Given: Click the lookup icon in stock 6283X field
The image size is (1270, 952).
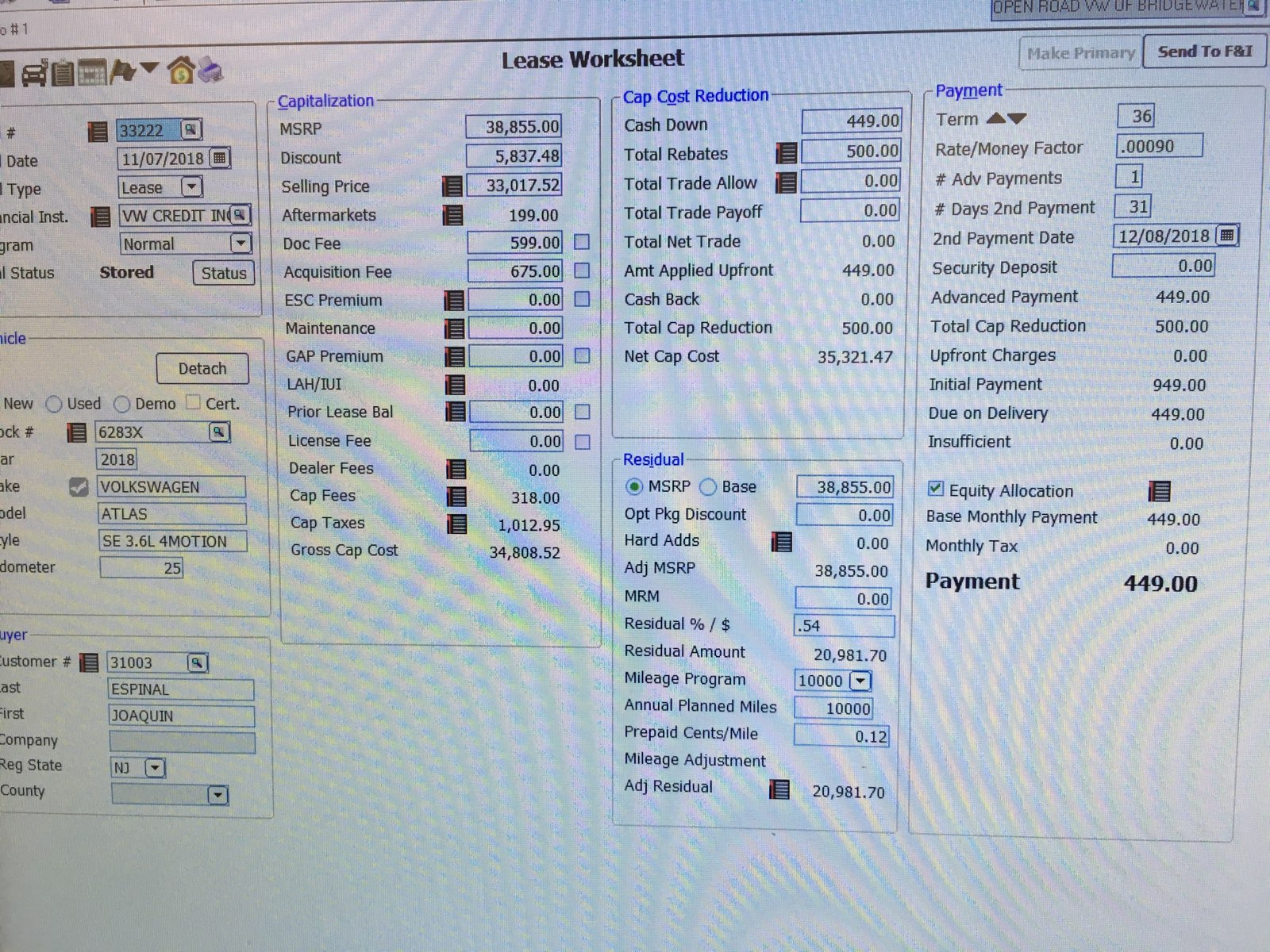Looking at the screenshot, I should click(217, 432).
